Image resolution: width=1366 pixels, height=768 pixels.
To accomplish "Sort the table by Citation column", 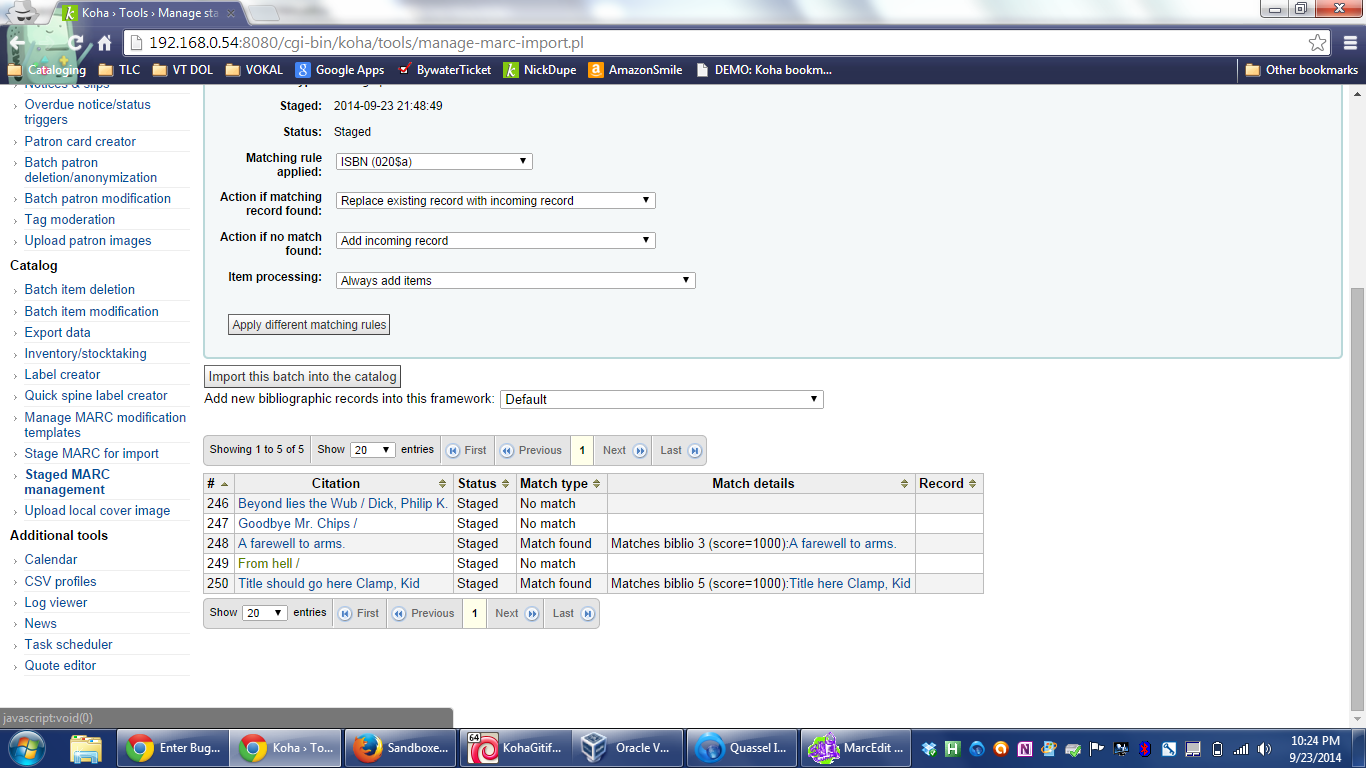I will coord(336,484).
